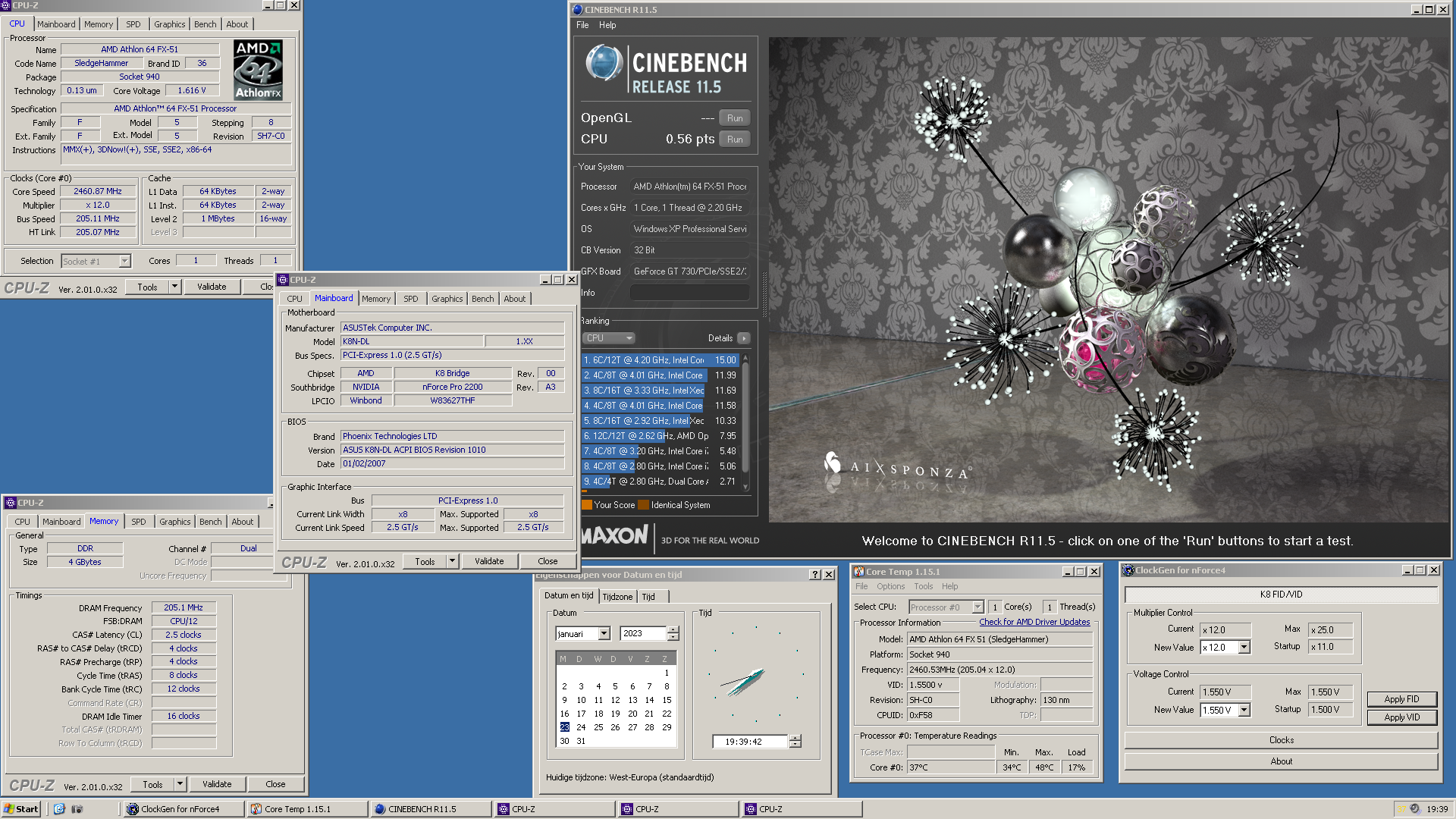Screen dimensions: 1456x819
Task: Click the CPU-Z Memory window title icon
Action: click(11, 503)
